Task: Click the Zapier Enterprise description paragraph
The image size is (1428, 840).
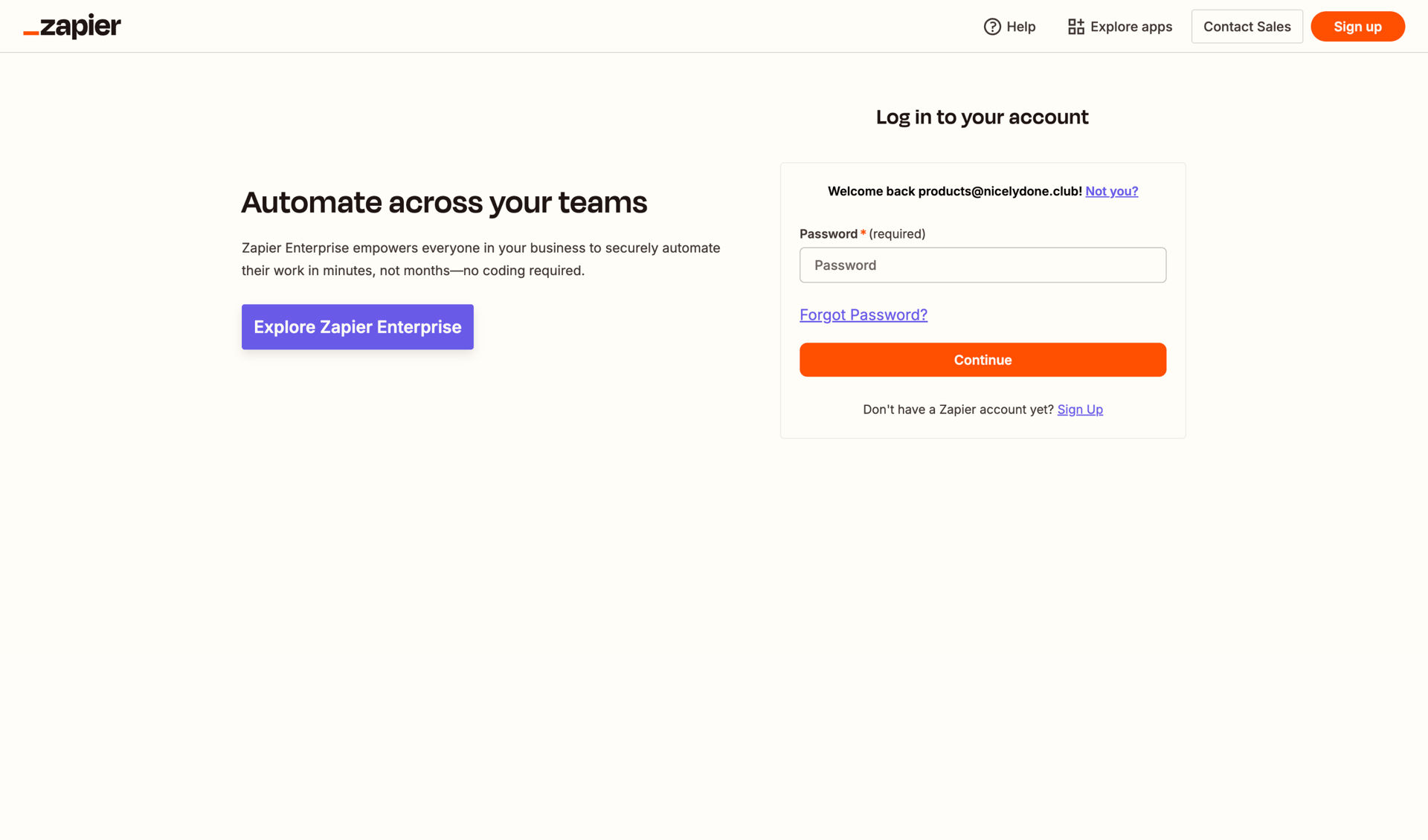Action: [x=480, y=259]
